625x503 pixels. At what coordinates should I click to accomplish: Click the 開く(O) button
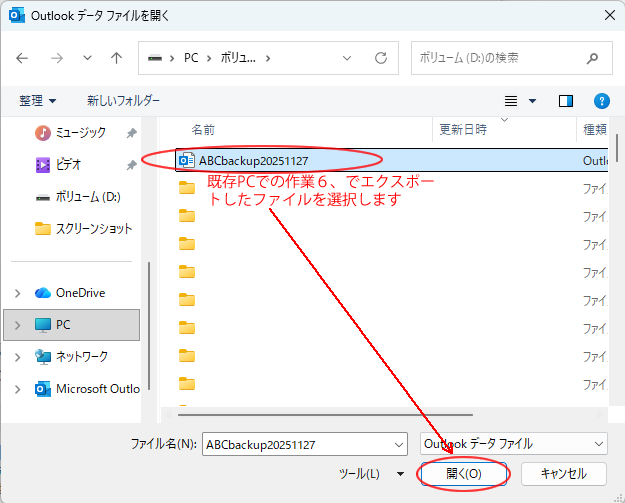click(x=464, y=474)
